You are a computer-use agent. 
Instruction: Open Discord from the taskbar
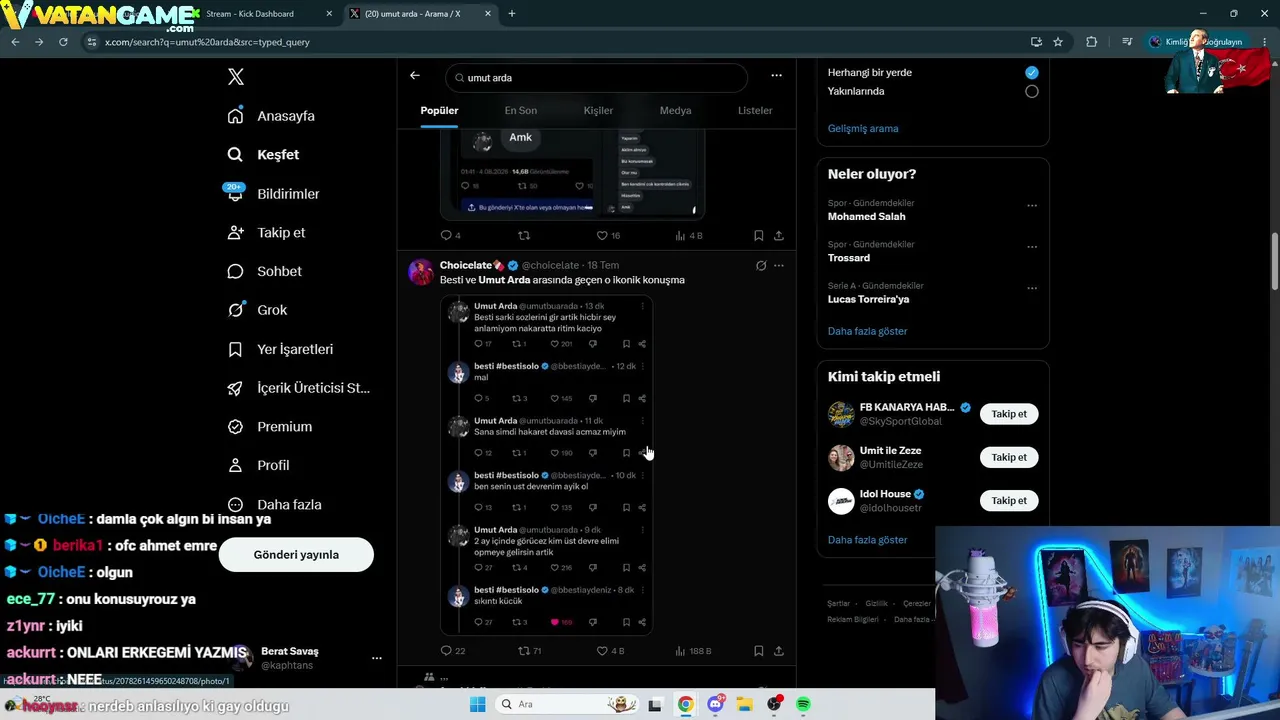715,704
